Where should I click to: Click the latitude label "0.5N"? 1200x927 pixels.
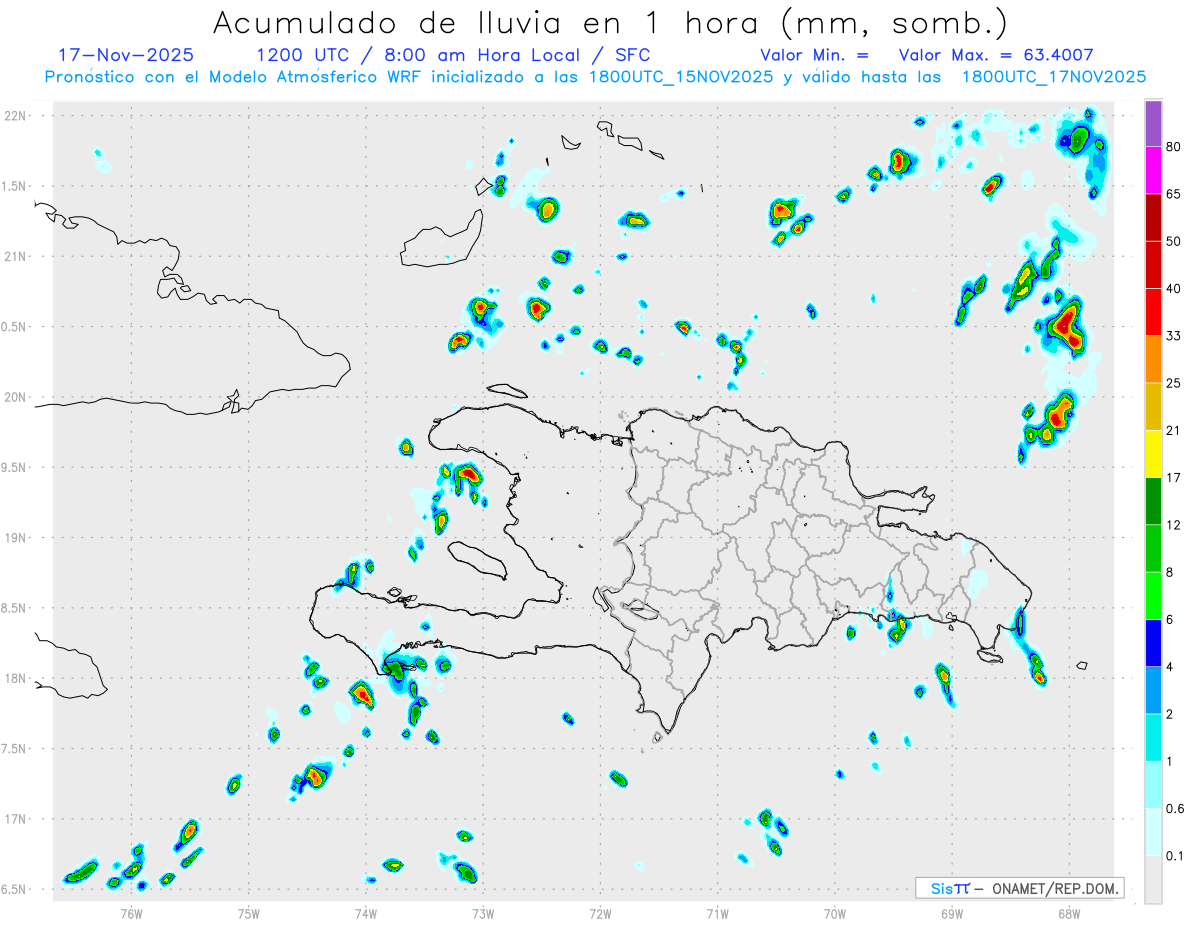(14, 327)
